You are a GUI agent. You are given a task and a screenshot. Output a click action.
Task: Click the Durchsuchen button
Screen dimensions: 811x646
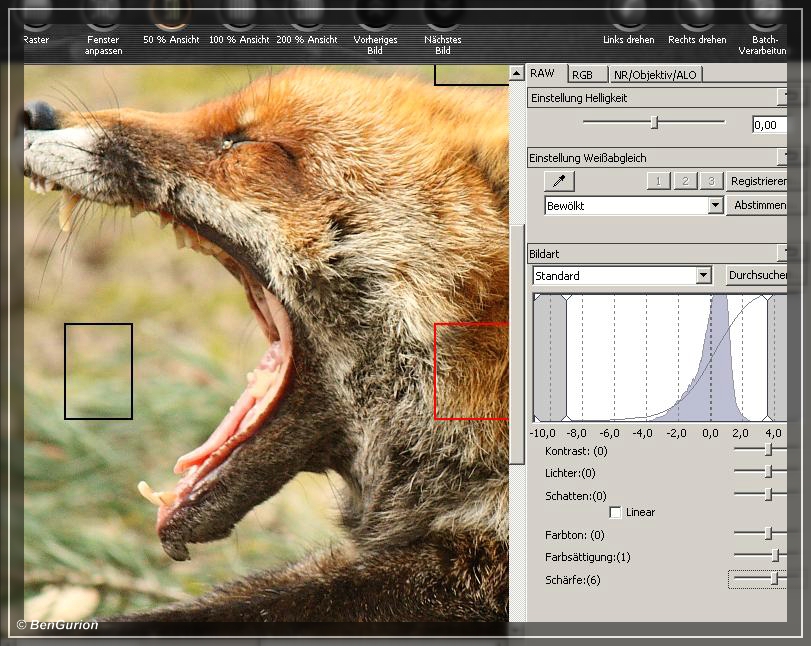pos(756,275)
